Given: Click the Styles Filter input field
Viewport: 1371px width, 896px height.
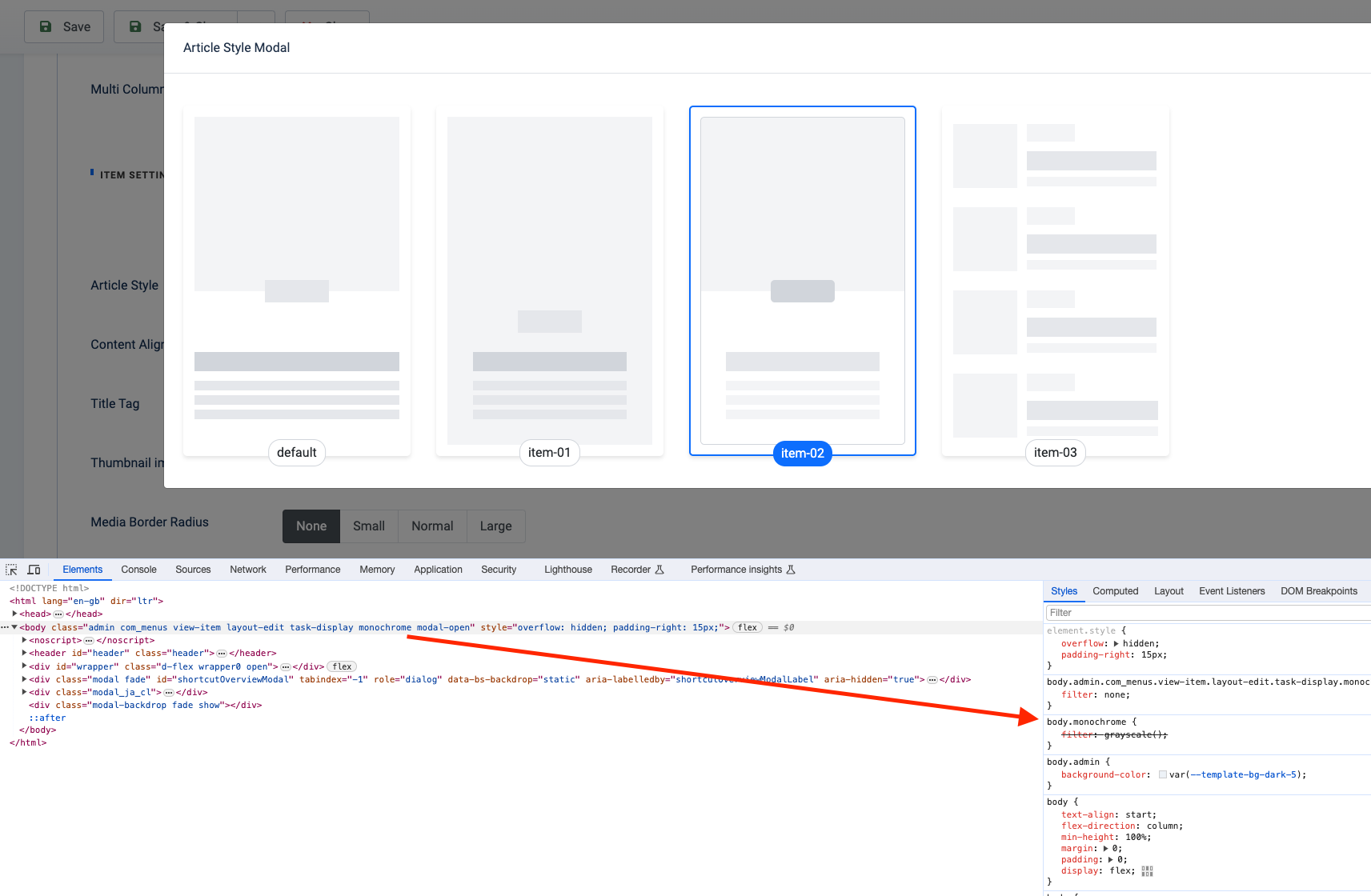Looking at the screenshot, I should tap(1208, 613).
